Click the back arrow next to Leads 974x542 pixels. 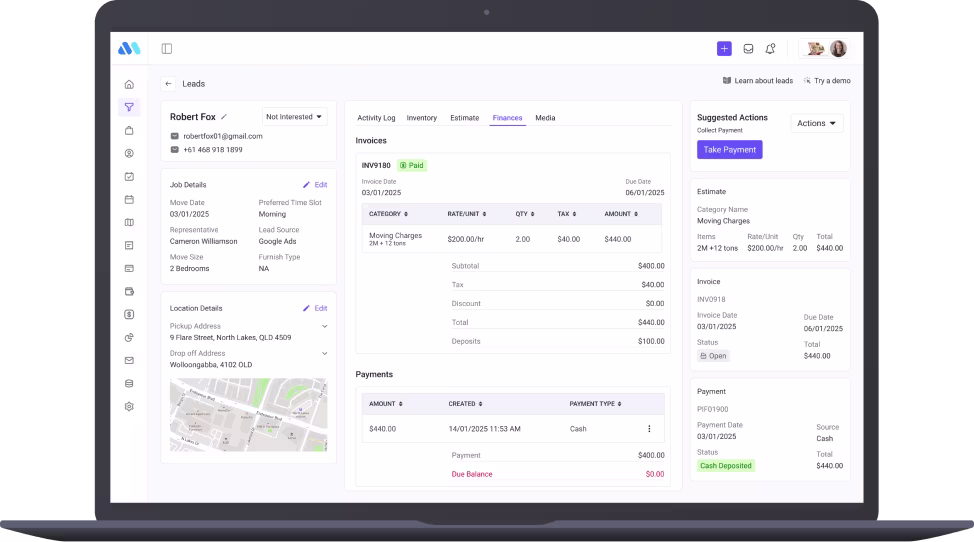(168, 84)
